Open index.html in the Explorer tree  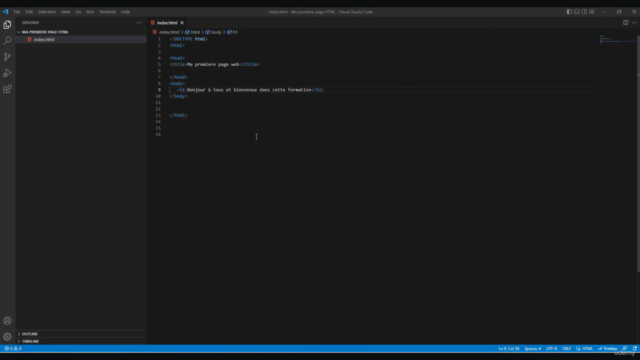(44, 40)
